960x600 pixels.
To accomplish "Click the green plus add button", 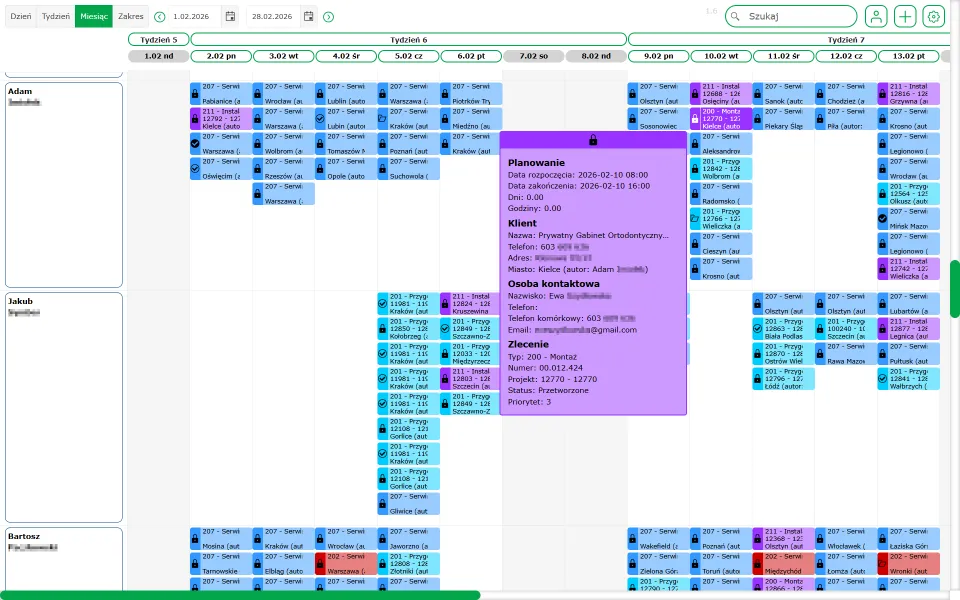I will point(905,16).
